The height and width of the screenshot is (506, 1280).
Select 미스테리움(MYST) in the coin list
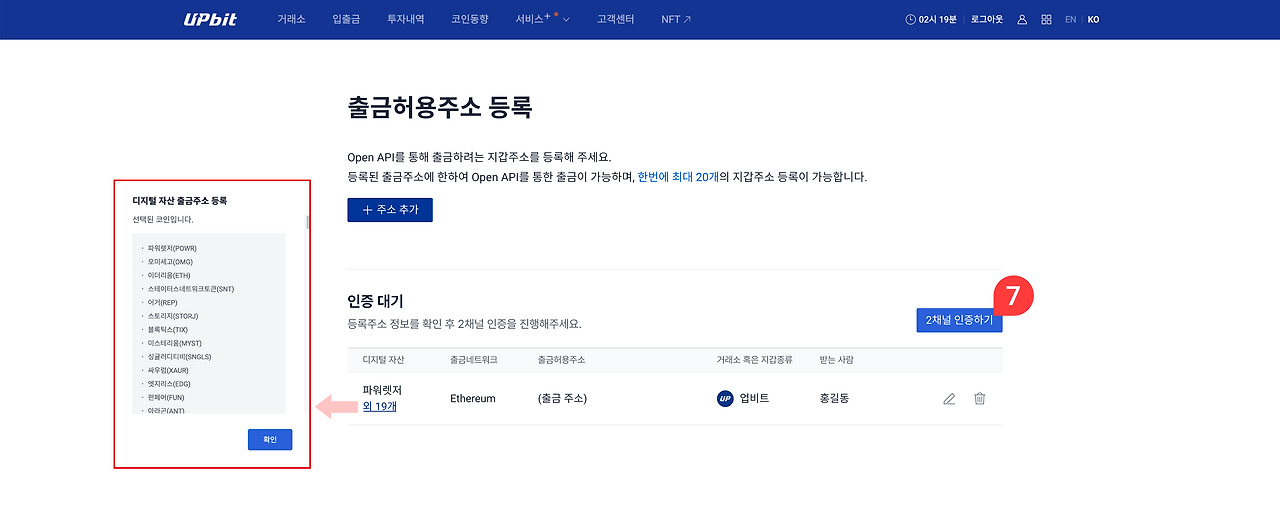tap(174, 343)
